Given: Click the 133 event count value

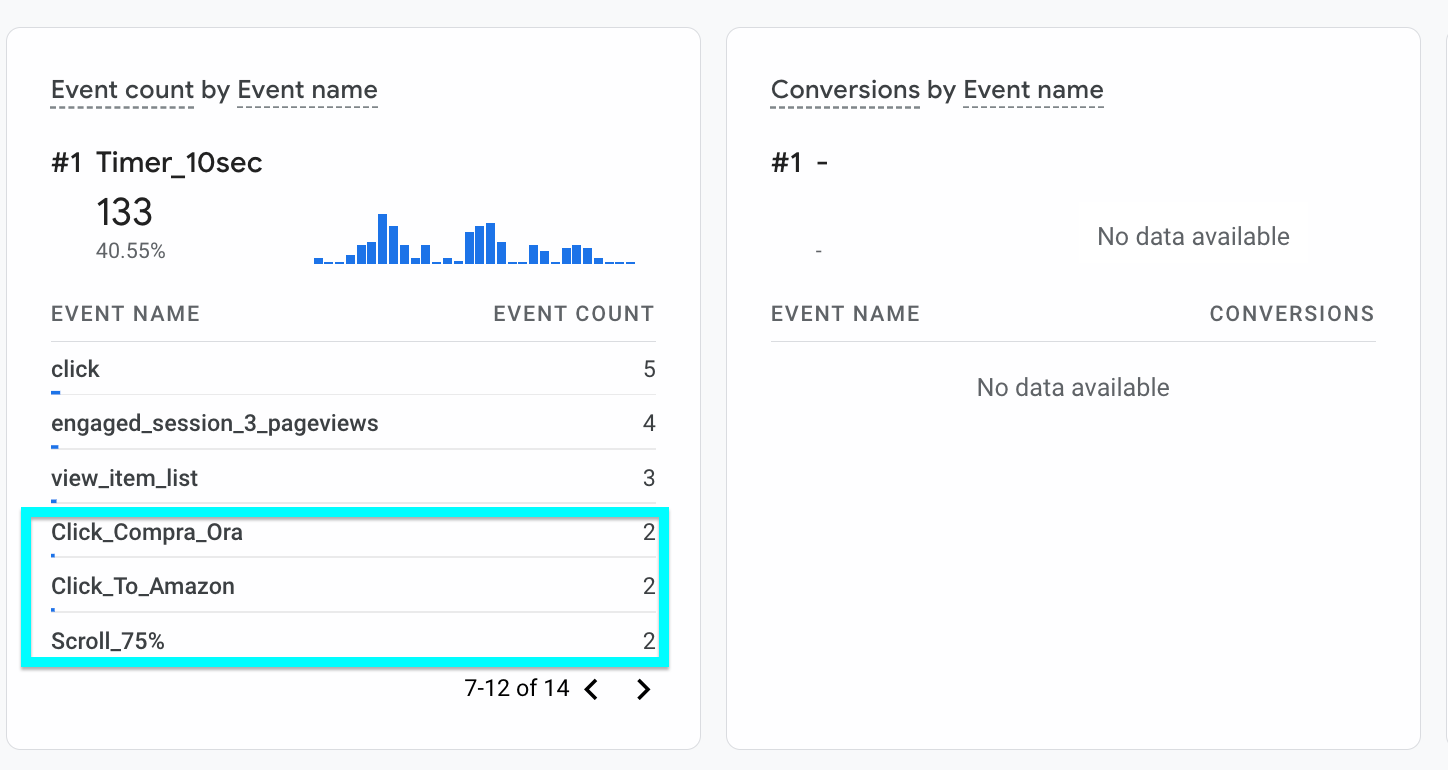Looking at the screenshot, I should pos(124,212).
